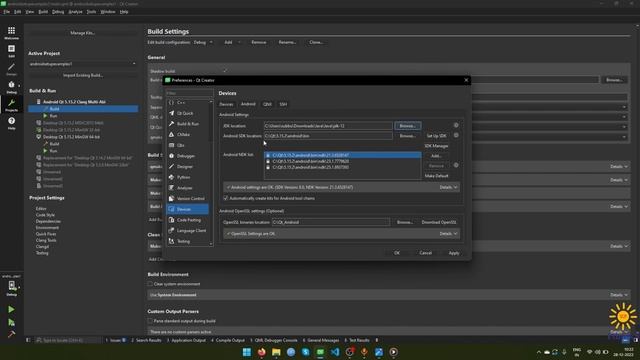Open Testing preferences category
Screen dimensions: 640x360
[189, 241]
